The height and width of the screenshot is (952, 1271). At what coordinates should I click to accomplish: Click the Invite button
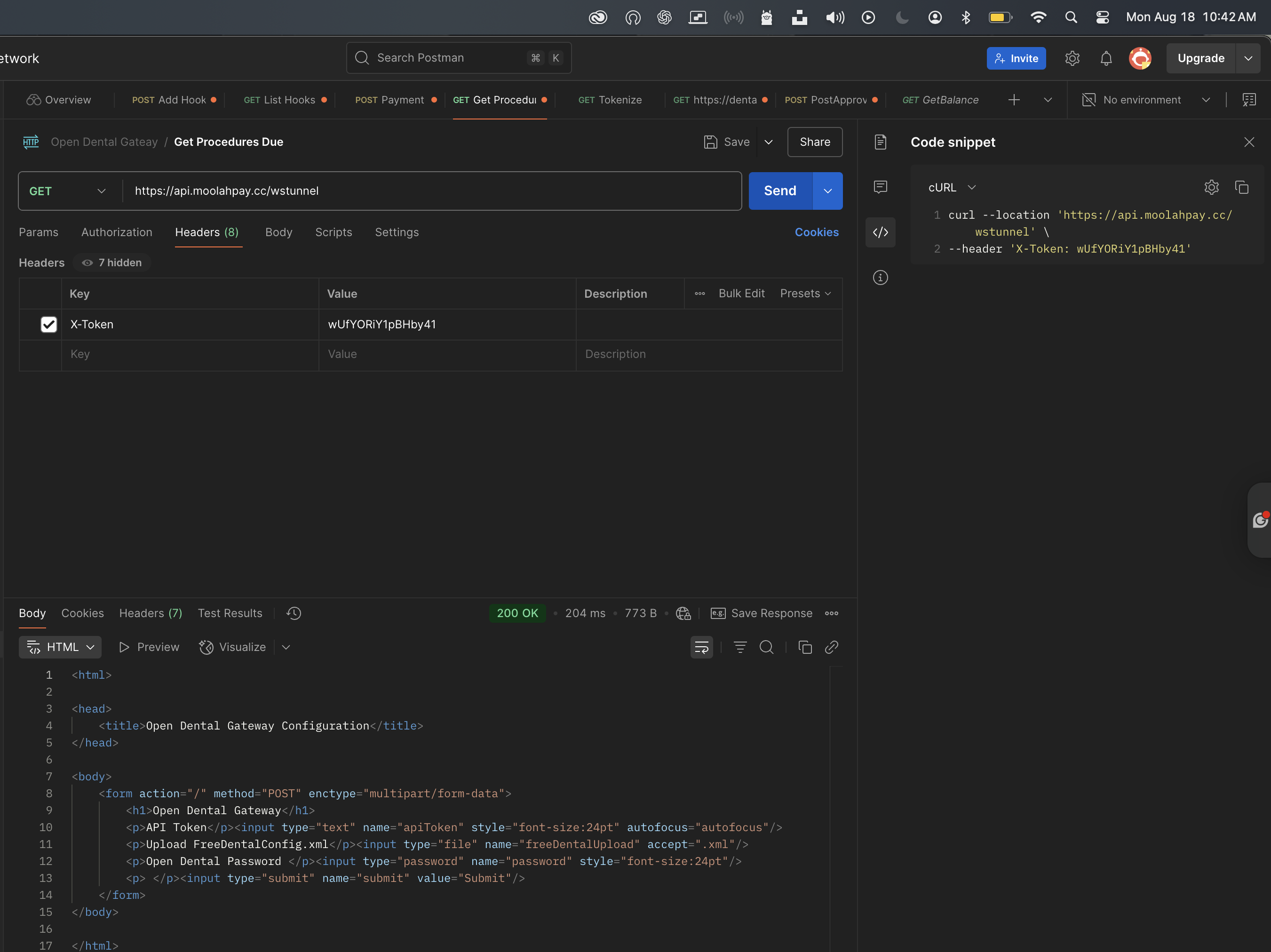click(x=1016, y=58)
